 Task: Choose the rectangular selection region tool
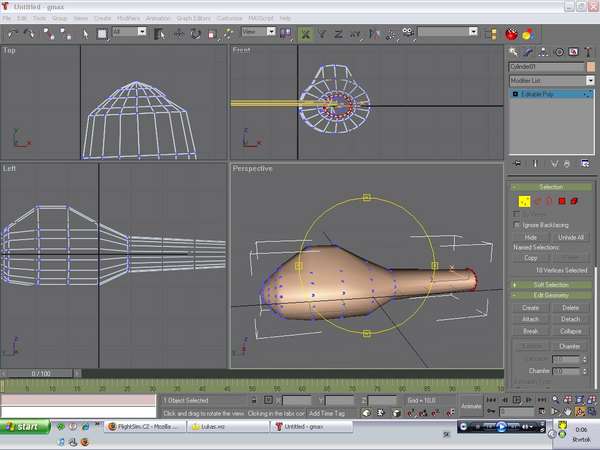point(102,34)
